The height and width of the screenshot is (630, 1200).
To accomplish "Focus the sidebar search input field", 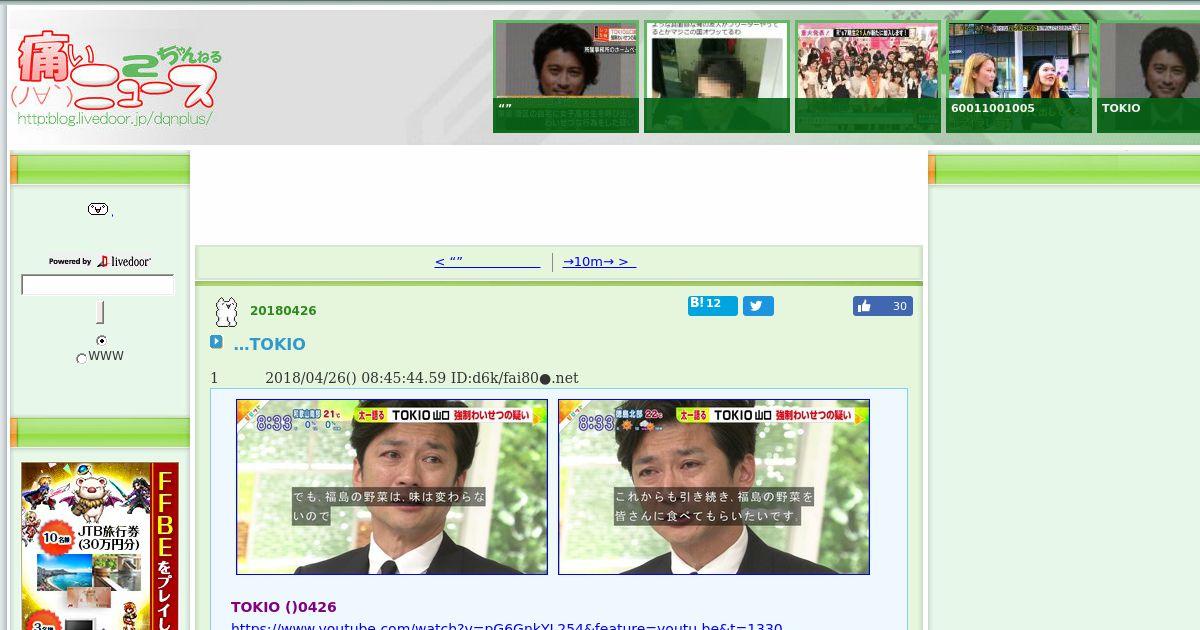I will tap(98, 285).
